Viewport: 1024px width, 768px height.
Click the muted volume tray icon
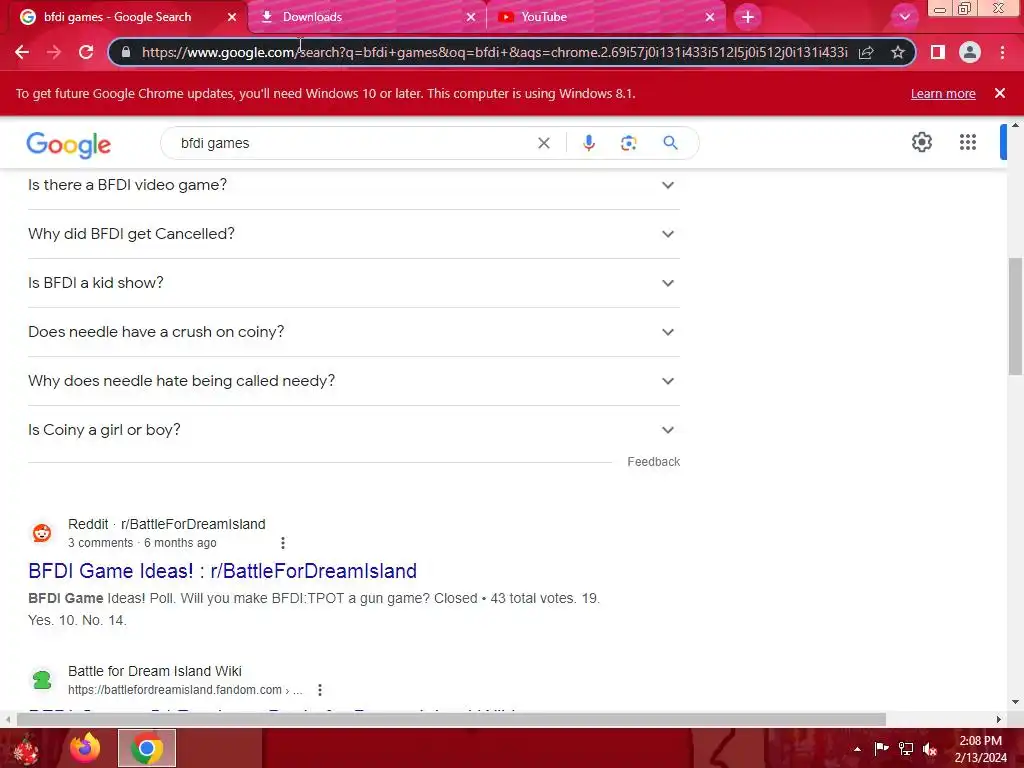click(930, 748)
